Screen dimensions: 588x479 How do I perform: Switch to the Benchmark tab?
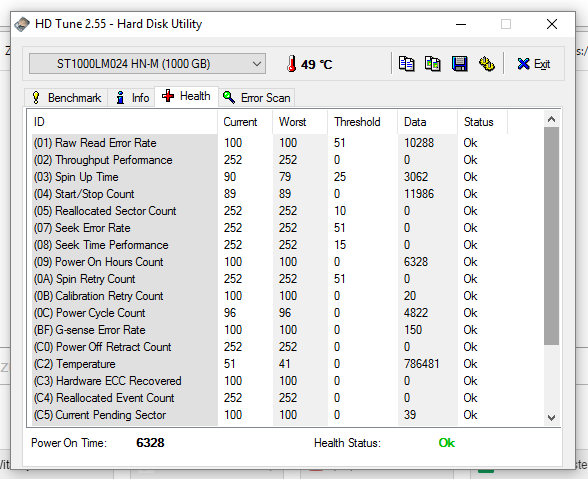pyautogui.click(x=66, y=98)
